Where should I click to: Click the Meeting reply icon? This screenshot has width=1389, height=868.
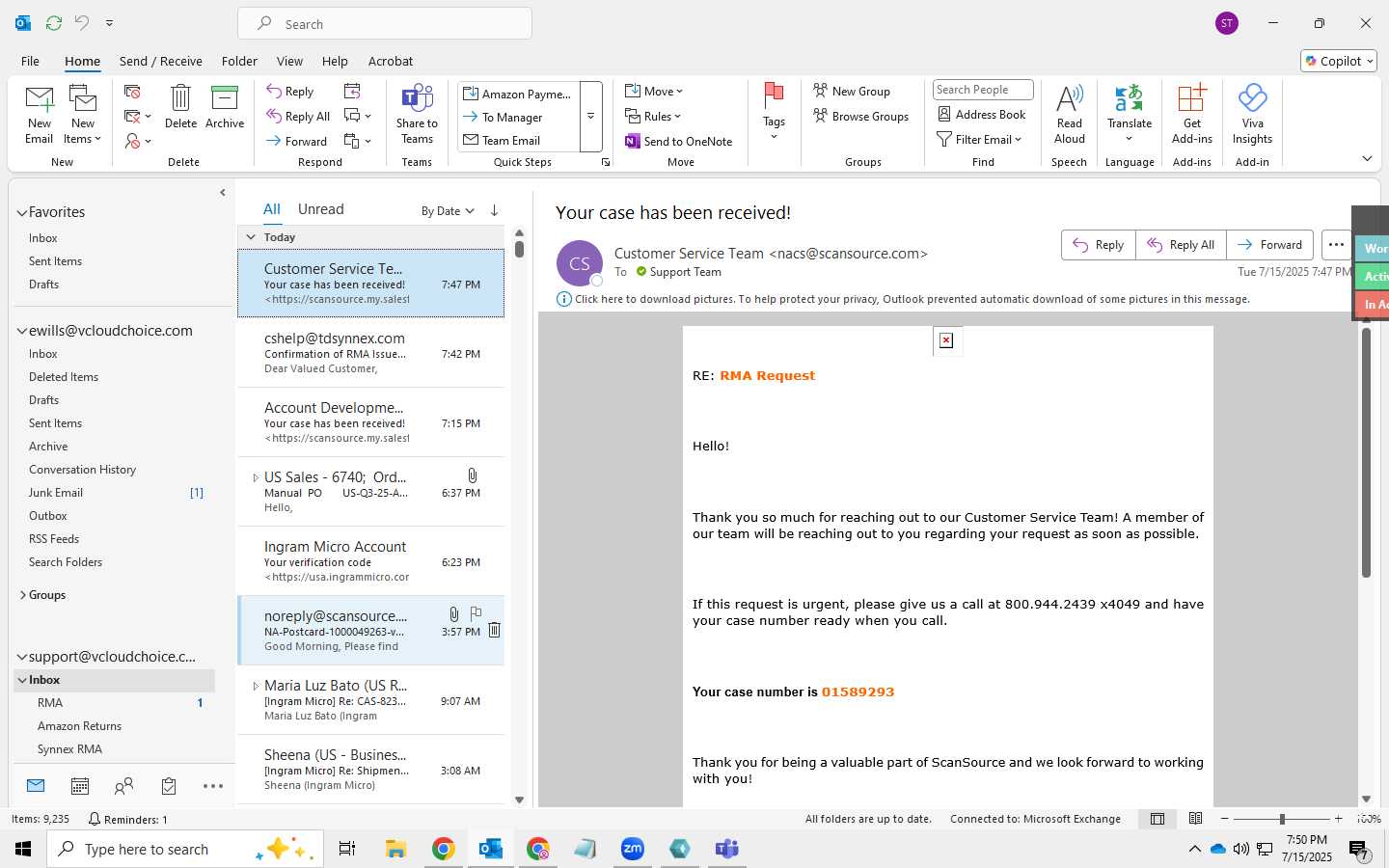pos(352,91)
